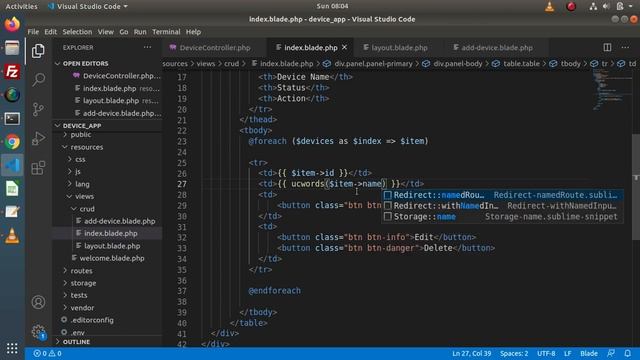Open Google Chrome from the dock
This screenshot has width=640, height=360.
click(12, 142)
